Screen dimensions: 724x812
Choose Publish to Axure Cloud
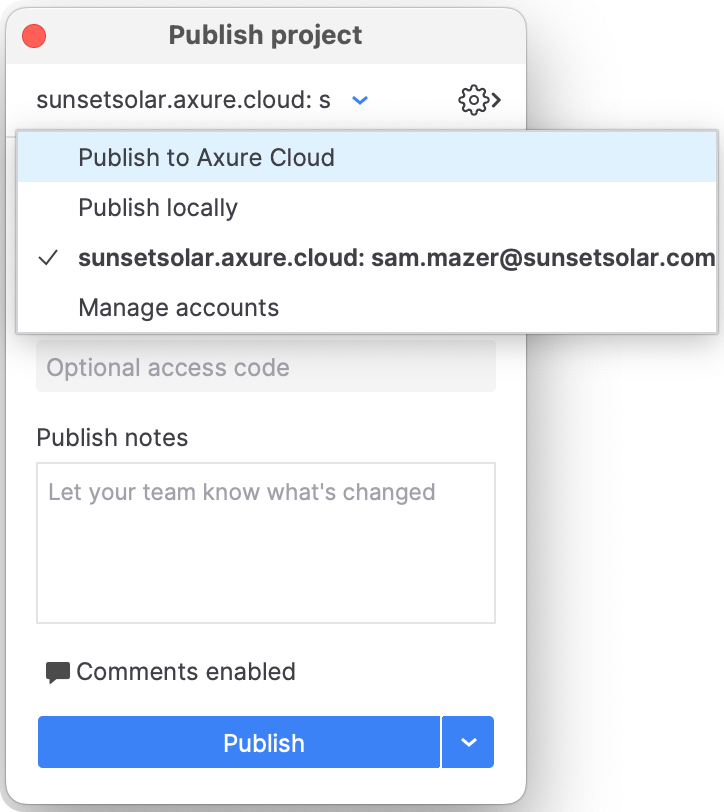tap(206, 157)
